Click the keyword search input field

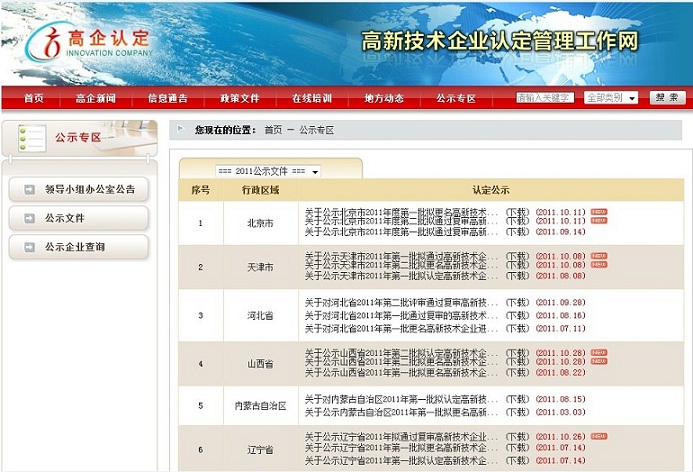(x=545, y=98)
